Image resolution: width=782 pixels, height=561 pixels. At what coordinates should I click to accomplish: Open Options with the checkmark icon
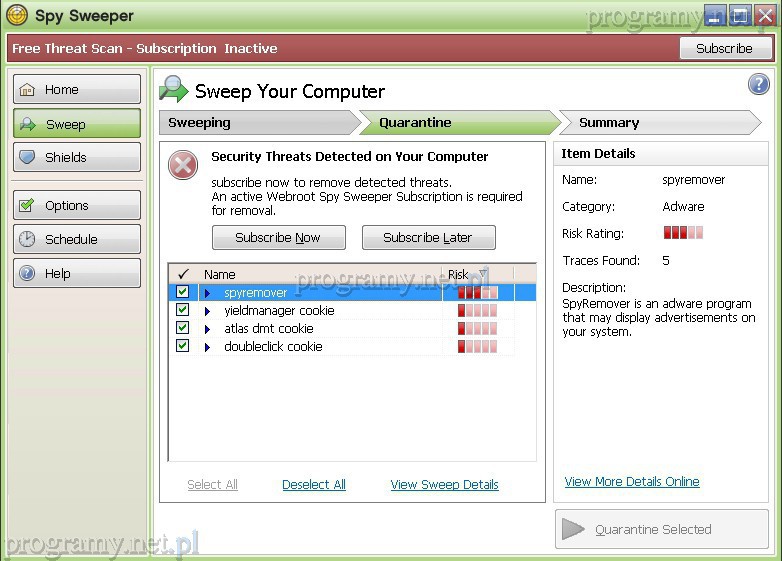77,206
